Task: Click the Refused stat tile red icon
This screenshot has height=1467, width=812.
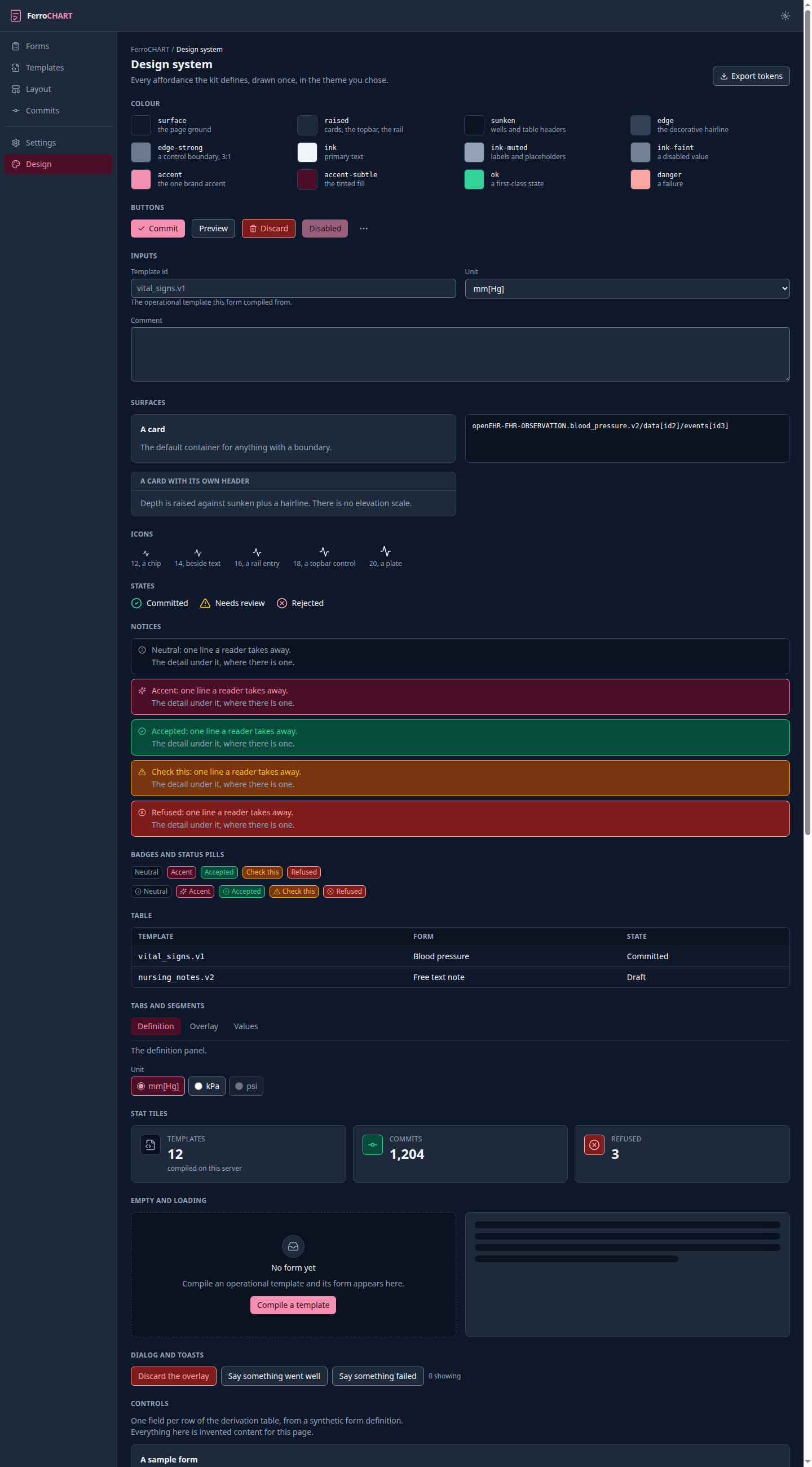Action: pos(594,1145)
